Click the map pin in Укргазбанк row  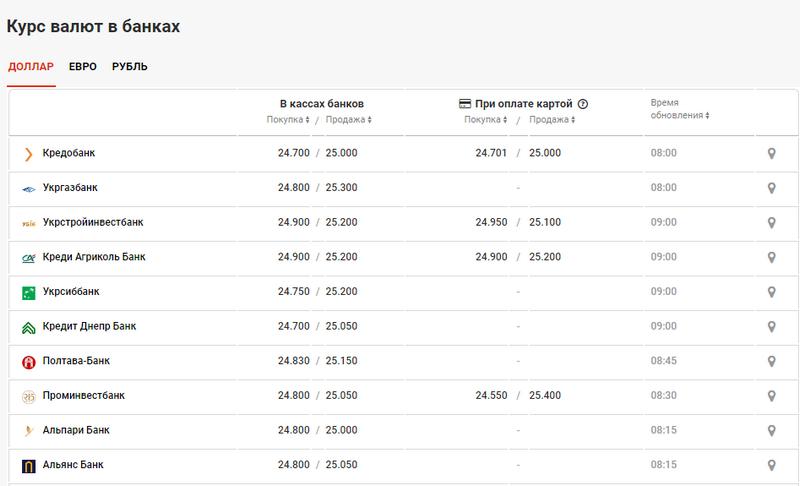771,188
